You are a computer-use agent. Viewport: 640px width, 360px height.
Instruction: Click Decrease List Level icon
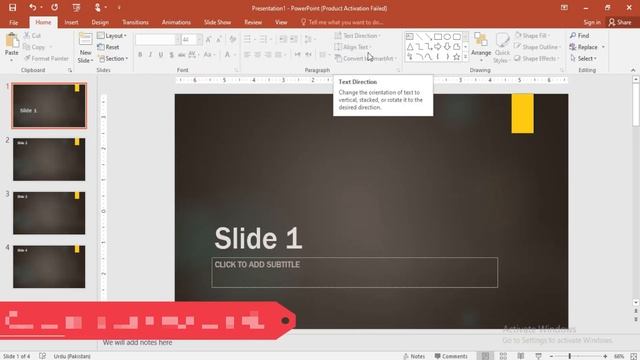pyautogui.click(x=283, y=39)
